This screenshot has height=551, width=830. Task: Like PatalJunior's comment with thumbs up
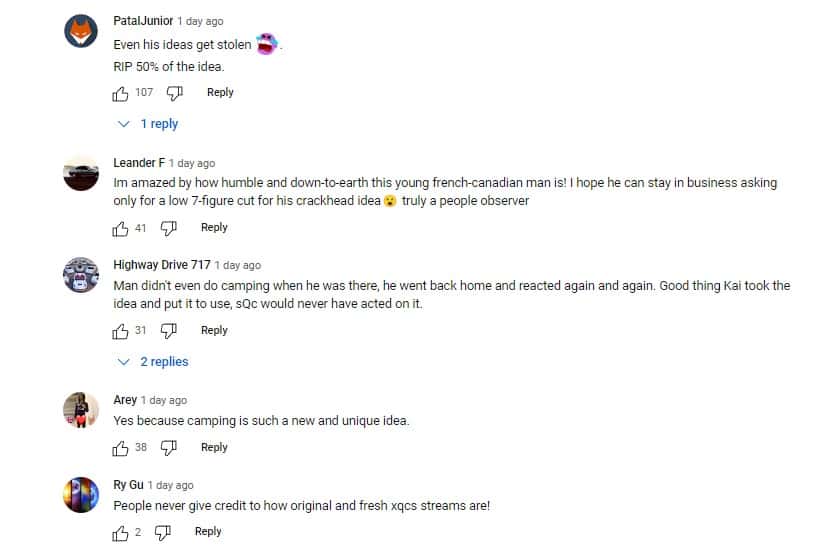pos(121,93)
